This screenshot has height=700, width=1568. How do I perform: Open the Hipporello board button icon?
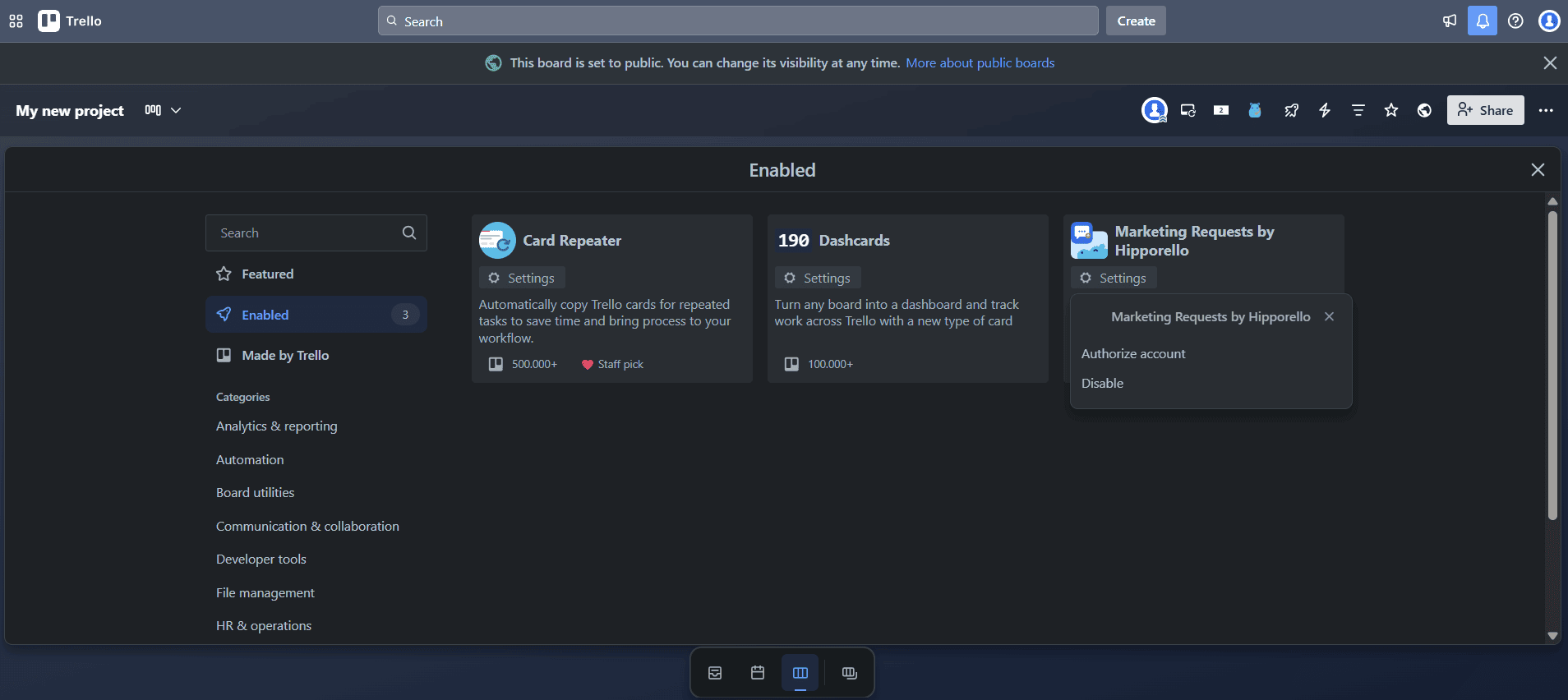[x=1255, y=110]
